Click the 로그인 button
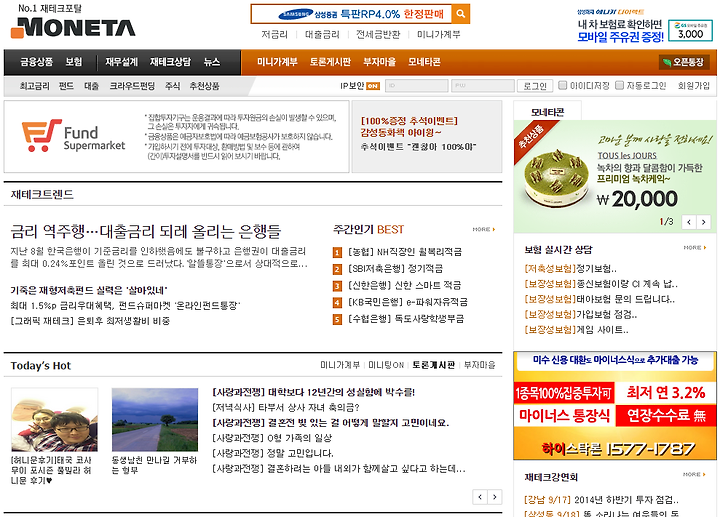The height and width of the screenshot is (517, 720). point(535,86)
